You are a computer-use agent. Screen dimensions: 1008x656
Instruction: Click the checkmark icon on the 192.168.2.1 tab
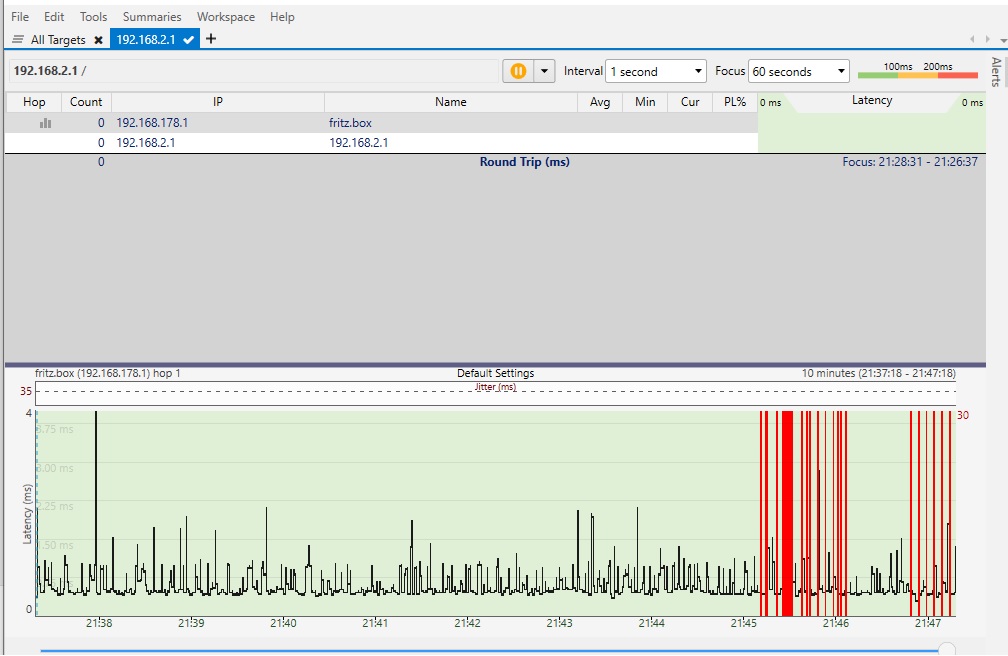tap(188, 40)
